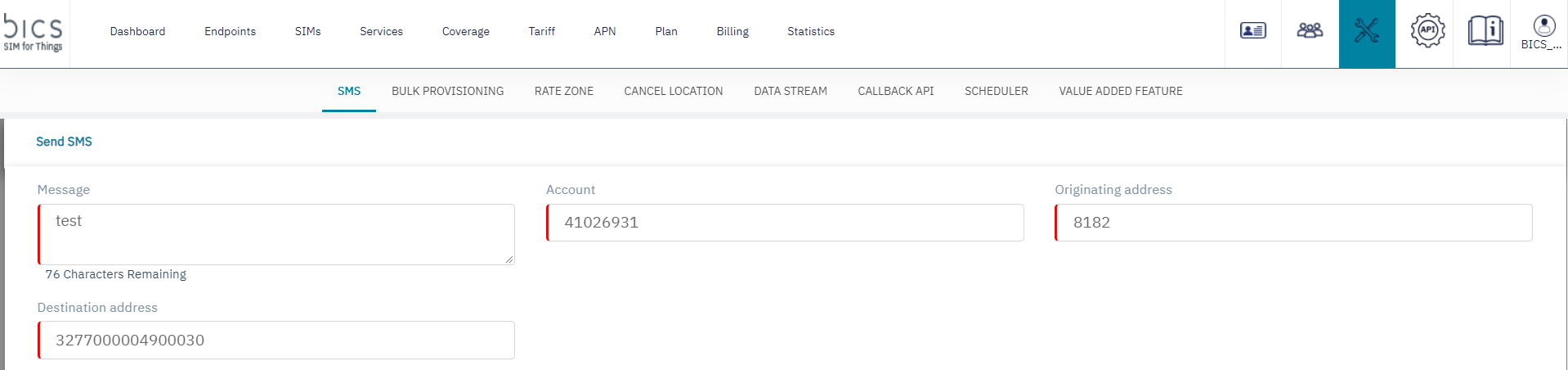Open the user group management icon
Viewport: 1568px width, 370px height.
[1310, 31]
